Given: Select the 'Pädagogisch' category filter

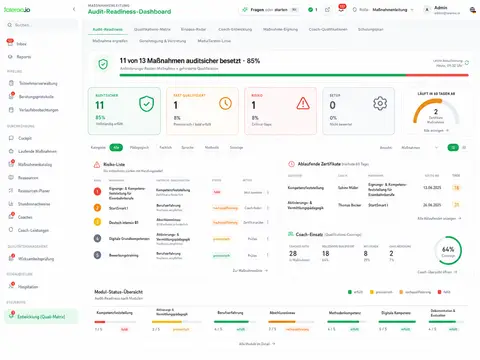Looking at the screenshot, I should tap(139, 147).
